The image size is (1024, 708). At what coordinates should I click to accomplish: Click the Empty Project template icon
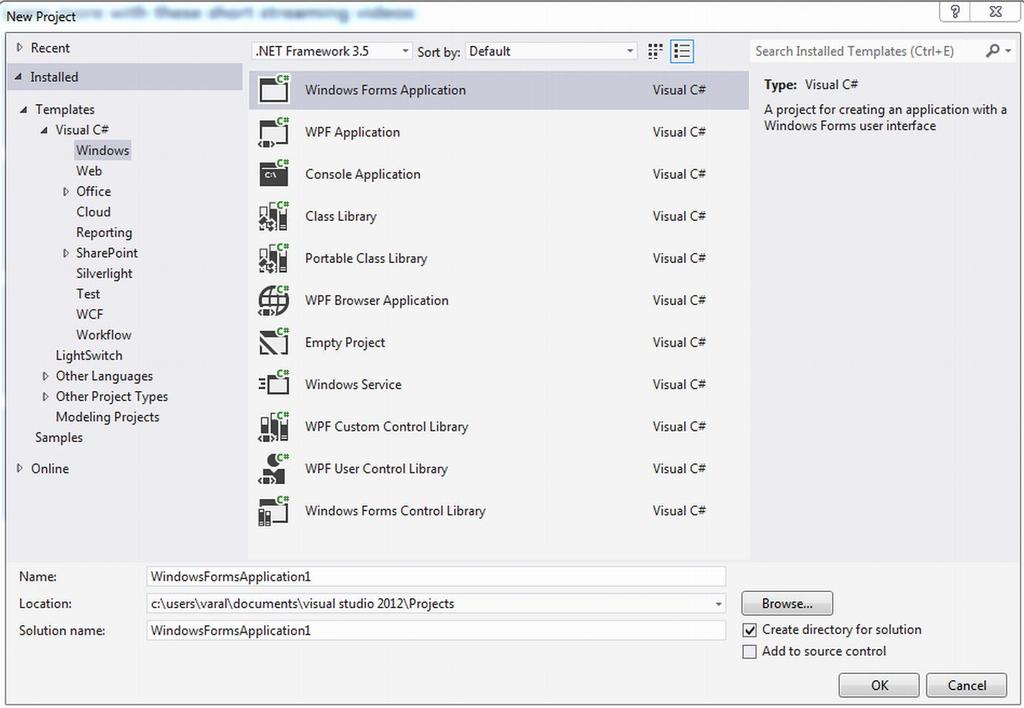[274, 342]
